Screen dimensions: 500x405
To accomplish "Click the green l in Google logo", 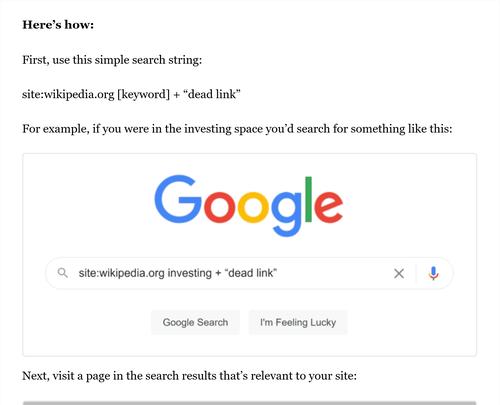I will point(308,199).
